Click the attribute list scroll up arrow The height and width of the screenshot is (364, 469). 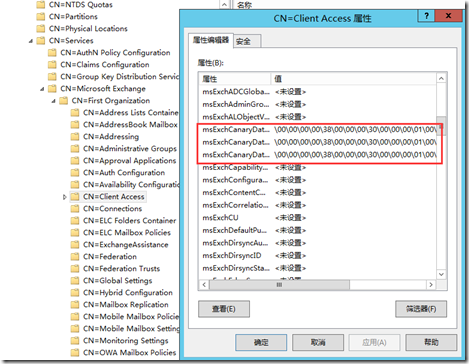click(x=441, y=78)
